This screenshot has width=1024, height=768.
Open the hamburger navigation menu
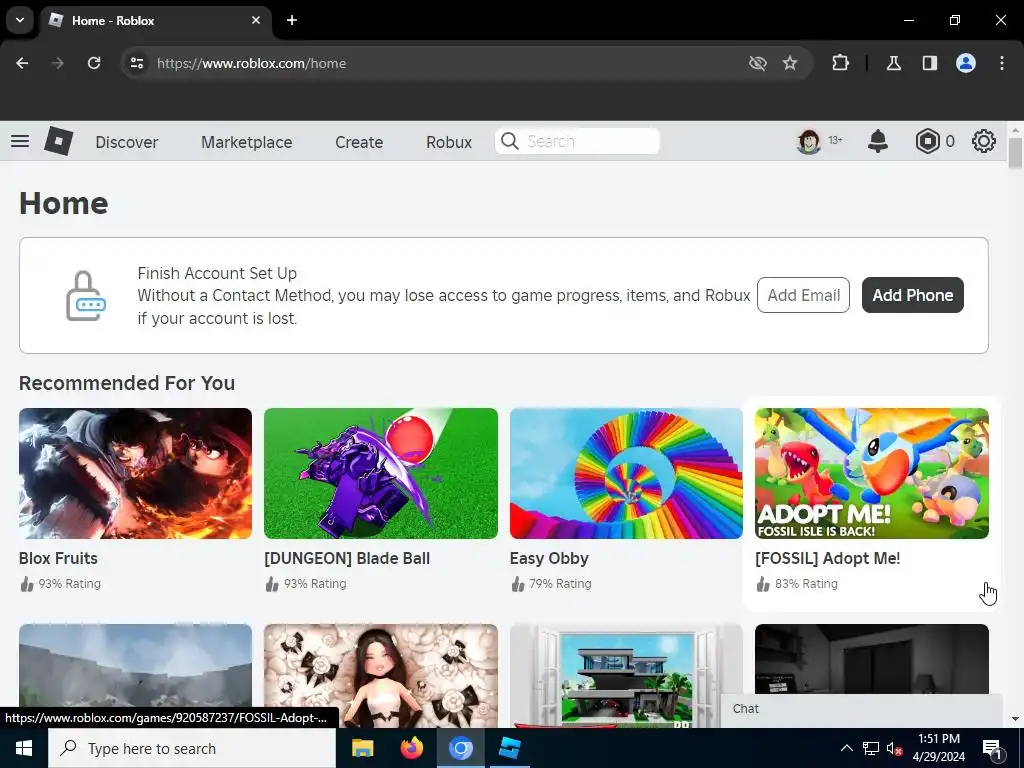coord(20,141)
